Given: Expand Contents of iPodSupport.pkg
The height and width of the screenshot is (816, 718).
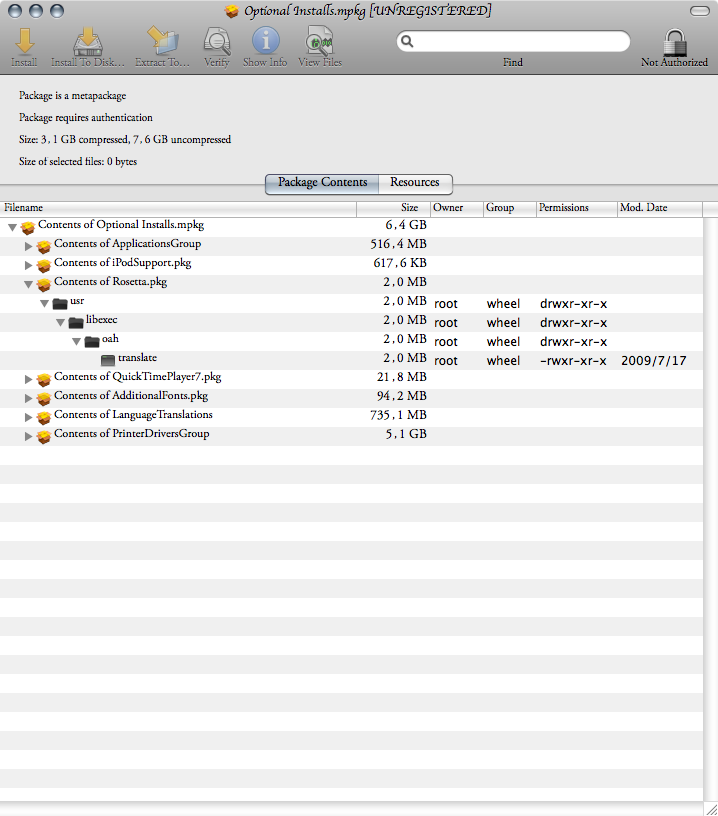Looking at the screenshot, I should point(29,265).
